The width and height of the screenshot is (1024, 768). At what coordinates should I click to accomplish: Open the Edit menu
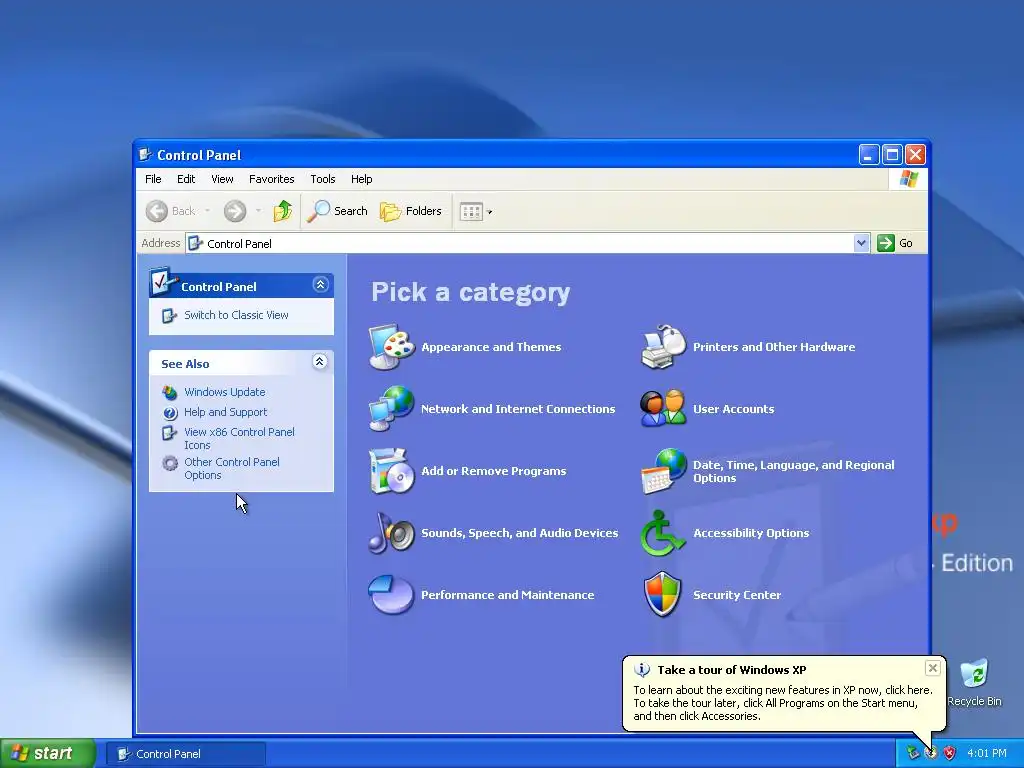[186, 179]
